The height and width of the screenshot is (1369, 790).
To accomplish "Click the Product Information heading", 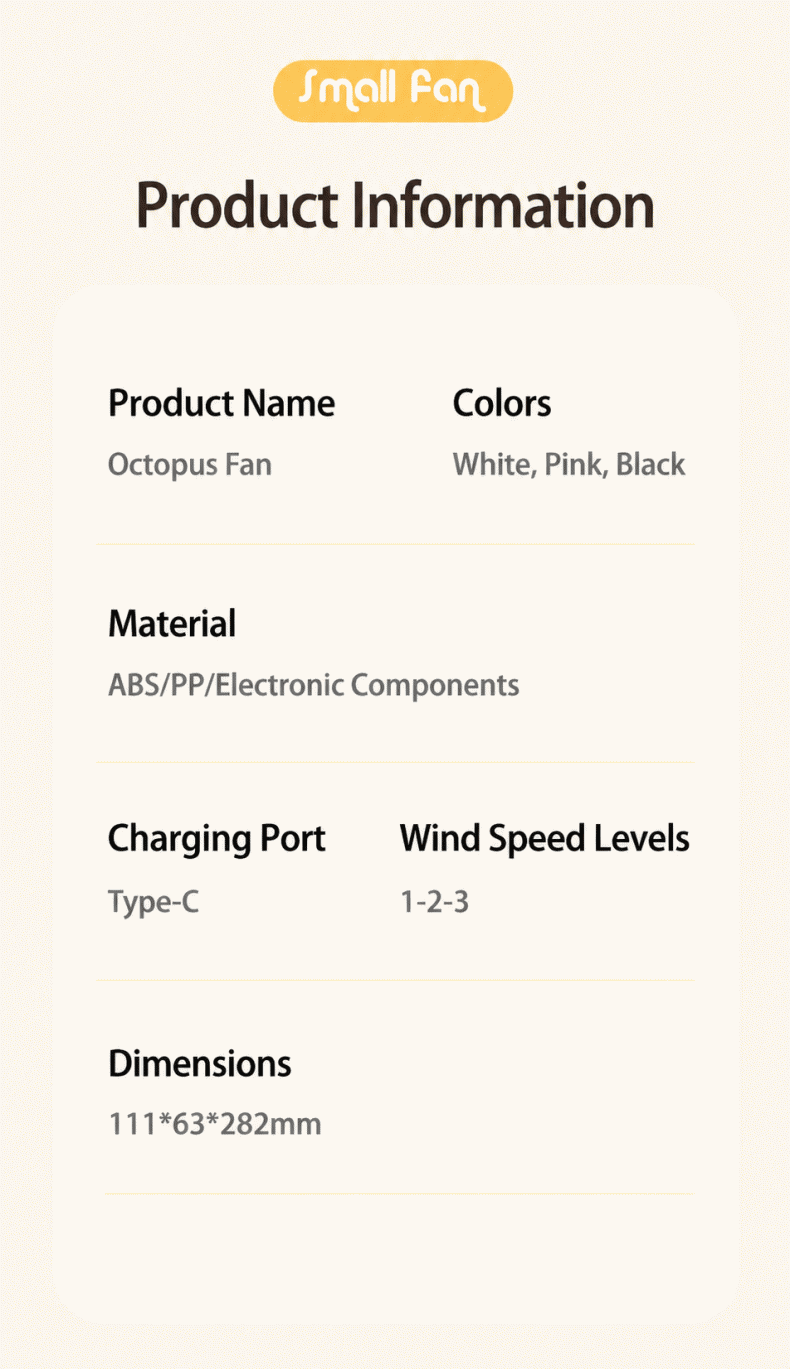I will pos(395,206).
